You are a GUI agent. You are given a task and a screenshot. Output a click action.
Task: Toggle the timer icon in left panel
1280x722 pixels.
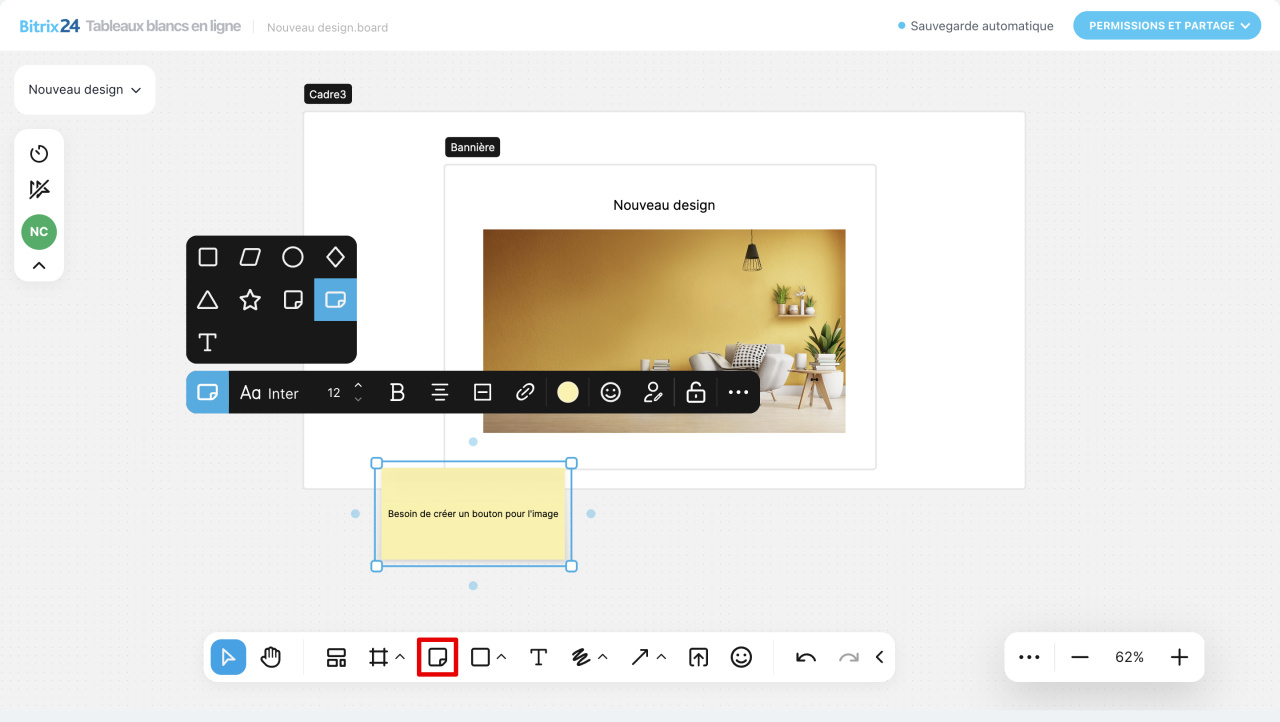pos(39,153)
